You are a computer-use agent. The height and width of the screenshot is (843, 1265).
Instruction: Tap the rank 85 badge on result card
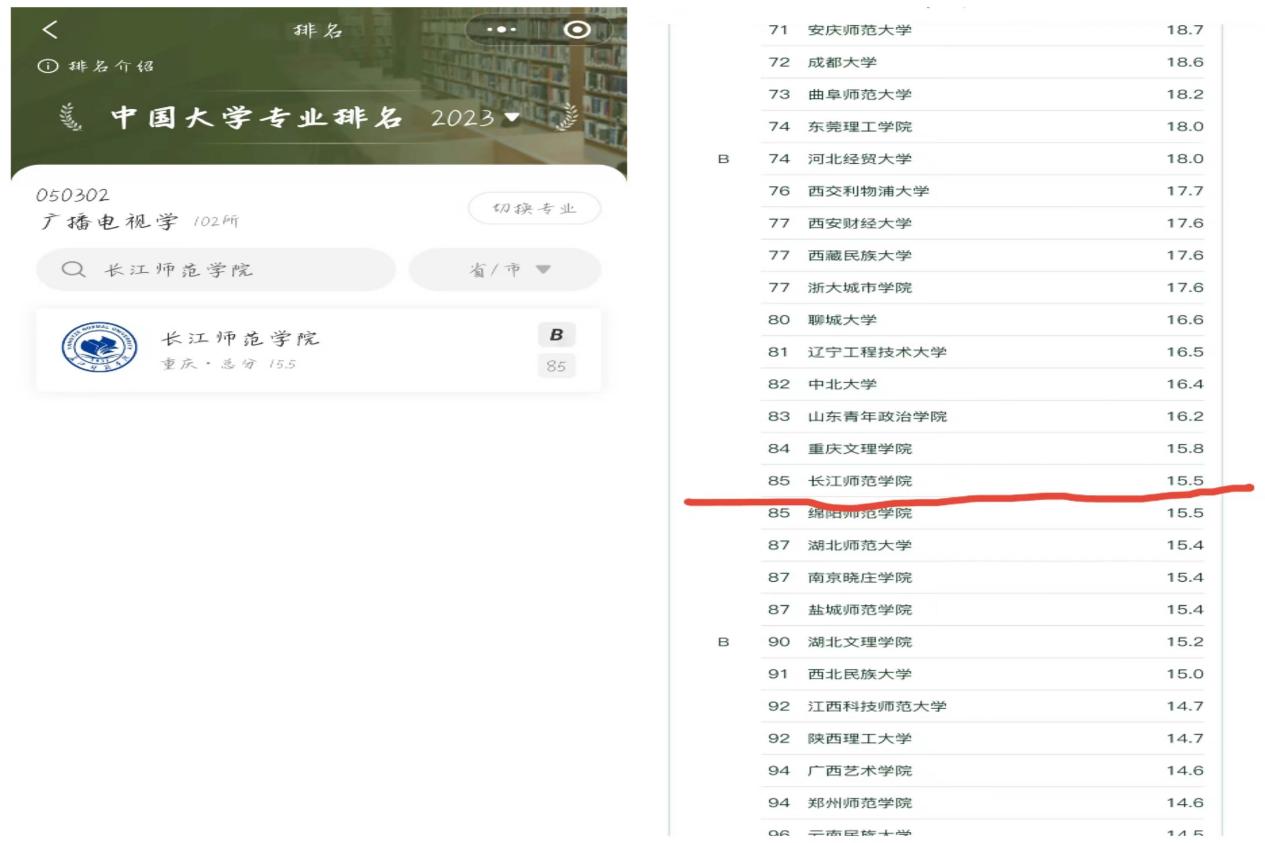(556, 366)
